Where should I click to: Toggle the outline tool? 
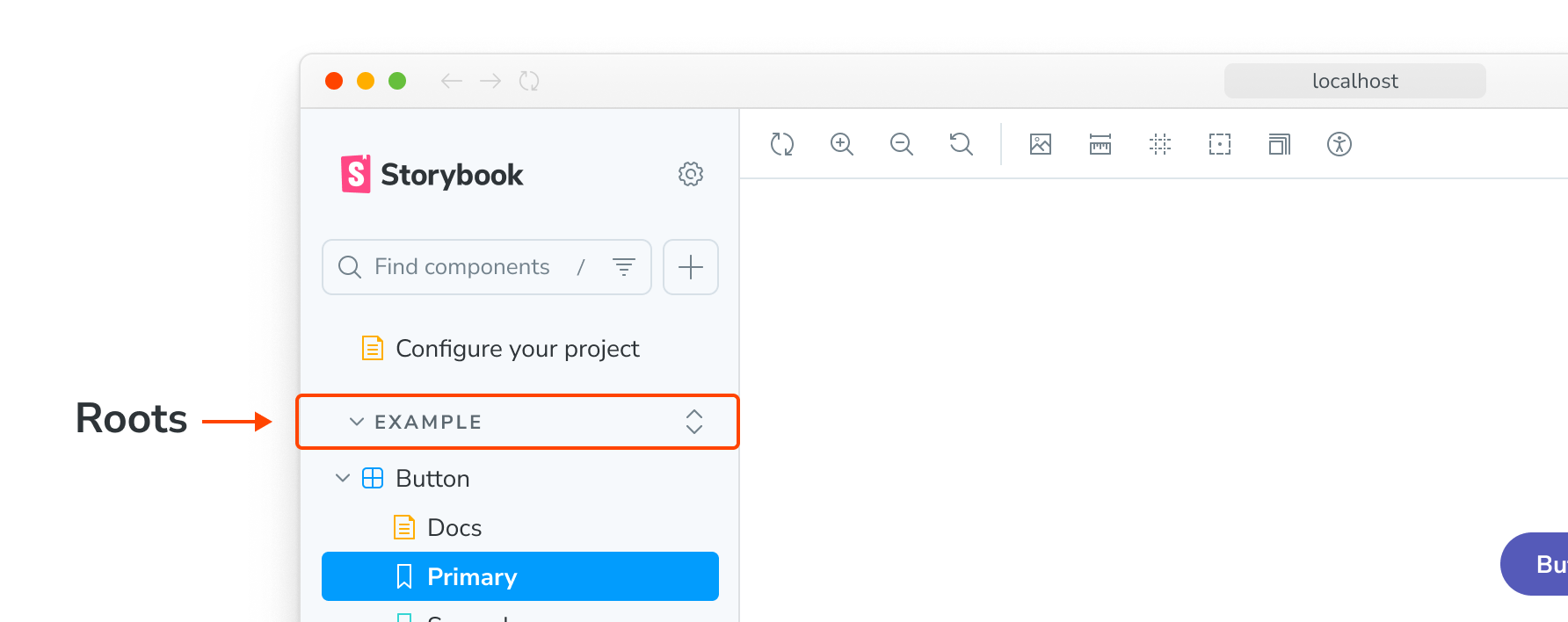pyautogui.click(x=1220, y=144)
